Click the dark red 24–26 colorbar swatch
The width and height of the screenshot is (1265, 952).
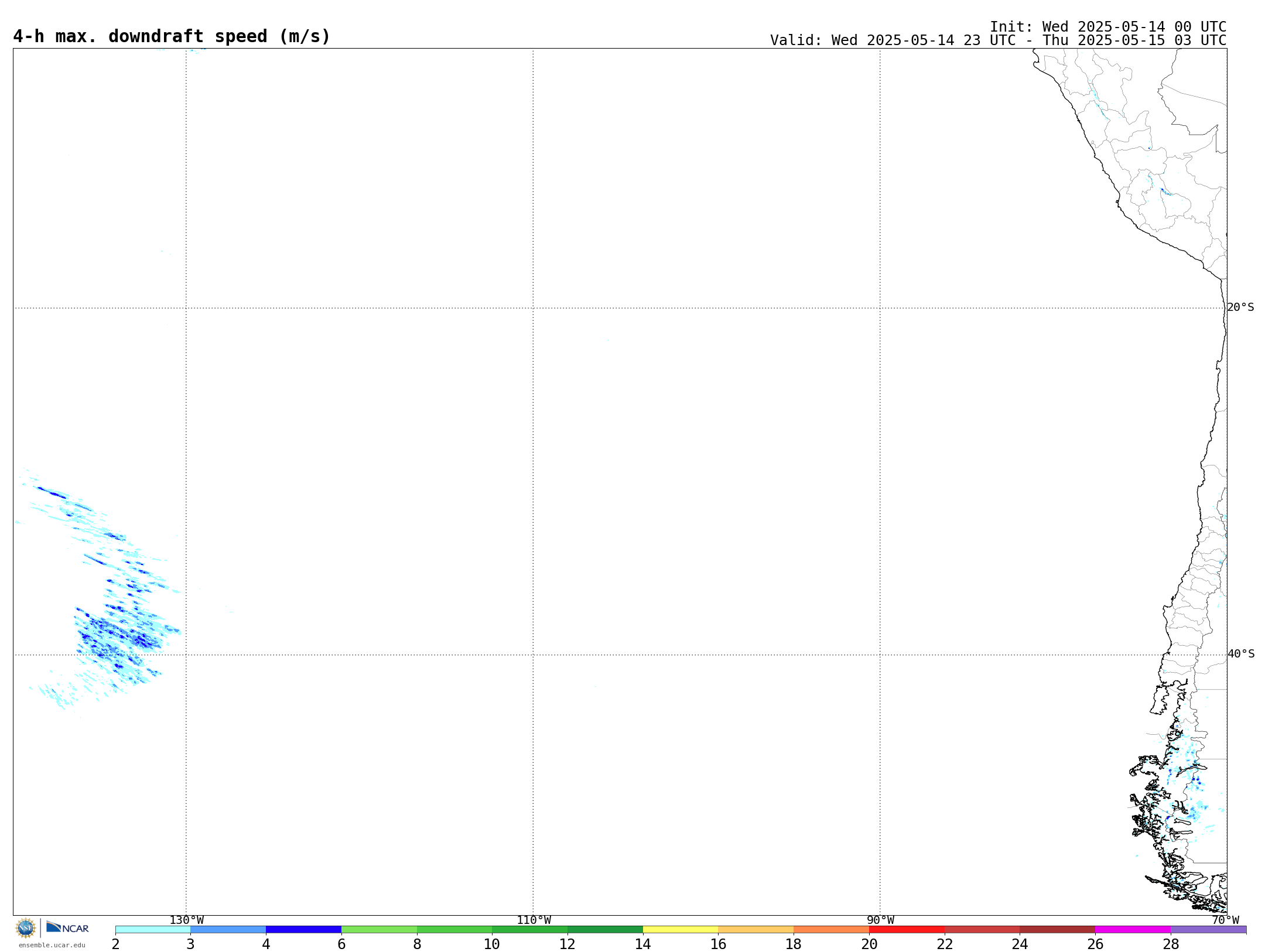click(x=1058, y=930)
